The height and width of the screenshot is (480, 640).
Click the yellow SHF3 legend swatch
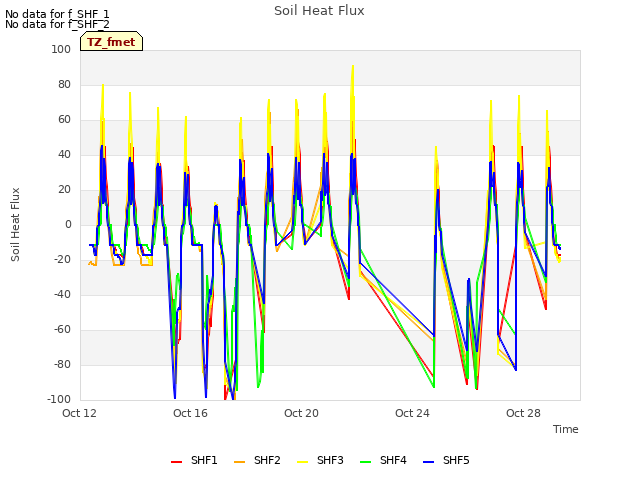point(302,462)
